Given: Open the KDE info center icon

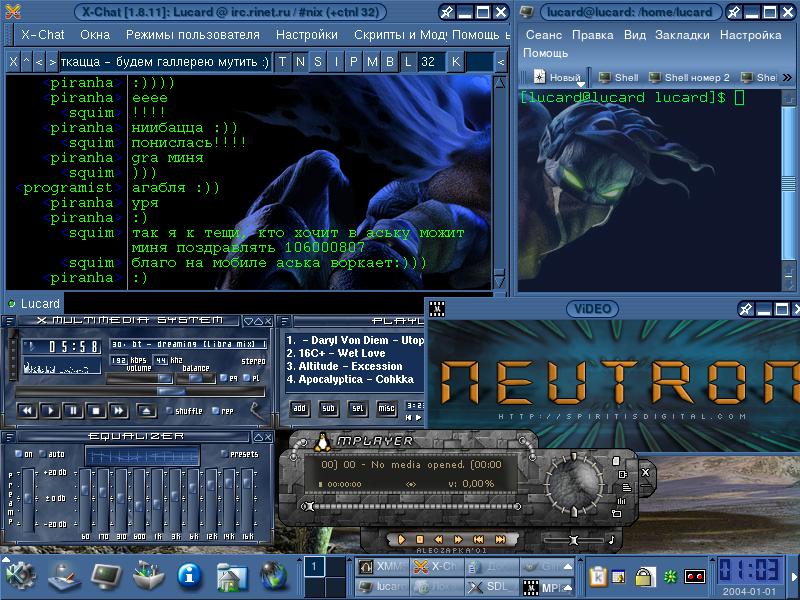Looking at the screenshot, I should [x=190, y=575].
